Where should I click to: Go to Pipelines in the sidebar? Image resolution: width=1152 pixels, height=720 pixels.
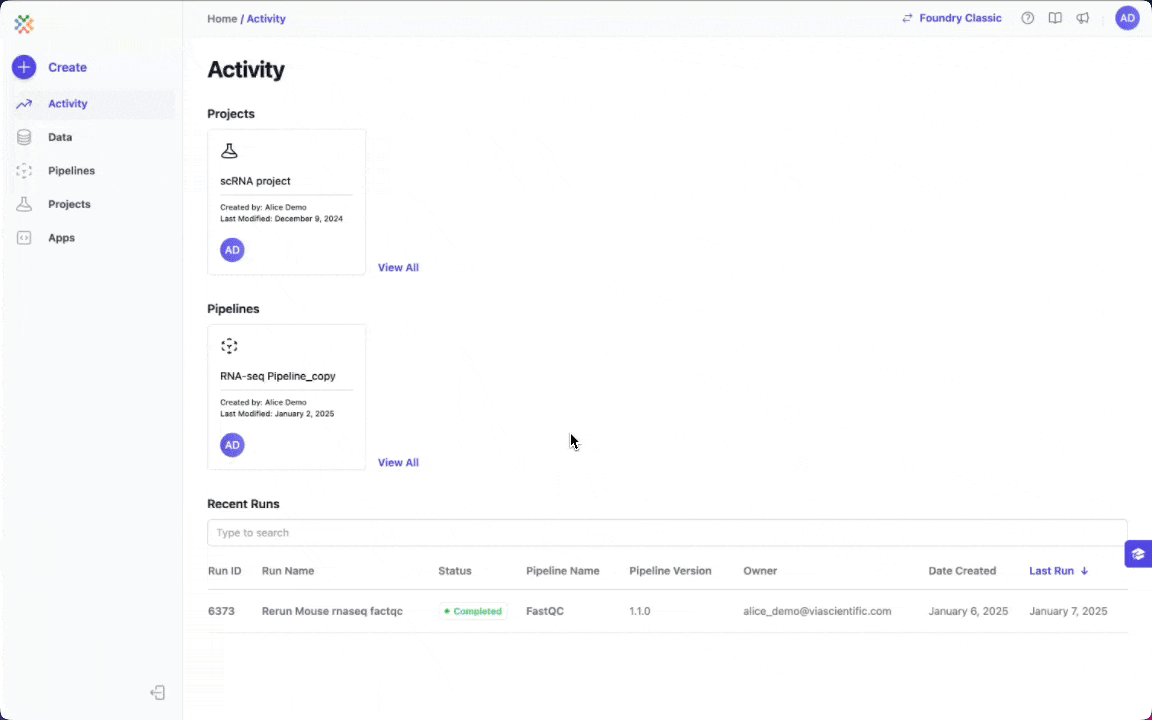point(71,171)
